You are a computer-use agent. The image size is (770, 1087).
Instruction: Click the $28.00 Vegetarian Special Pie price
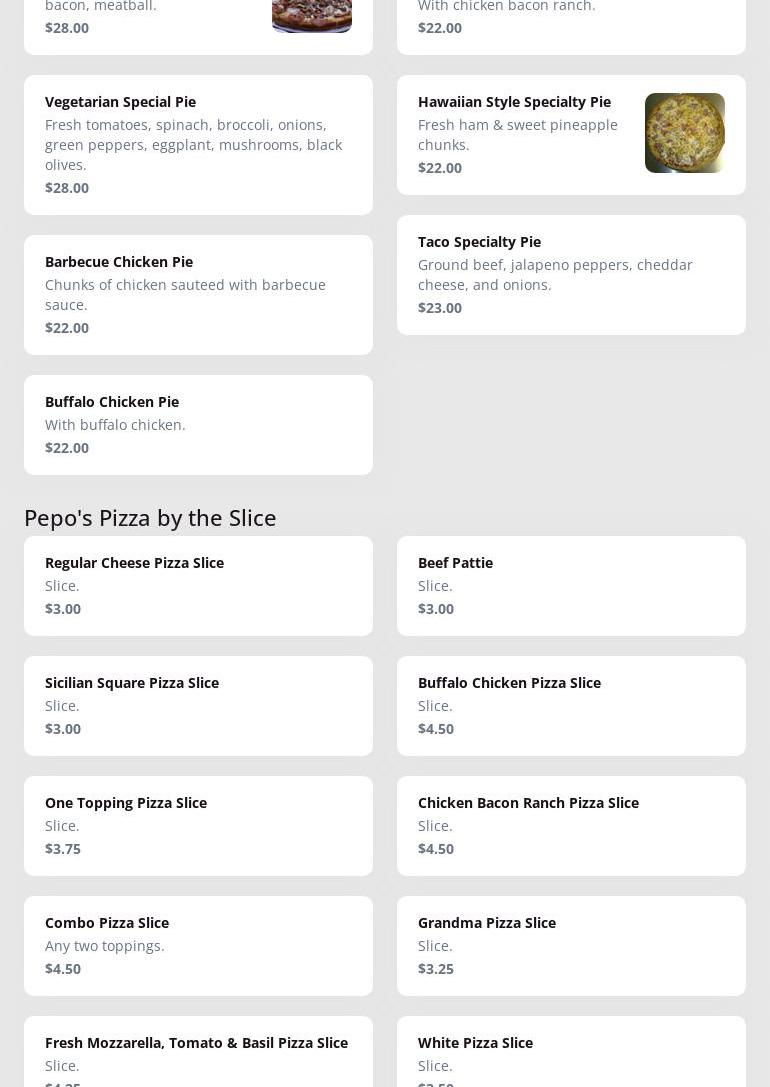click(x=67, y=188)
